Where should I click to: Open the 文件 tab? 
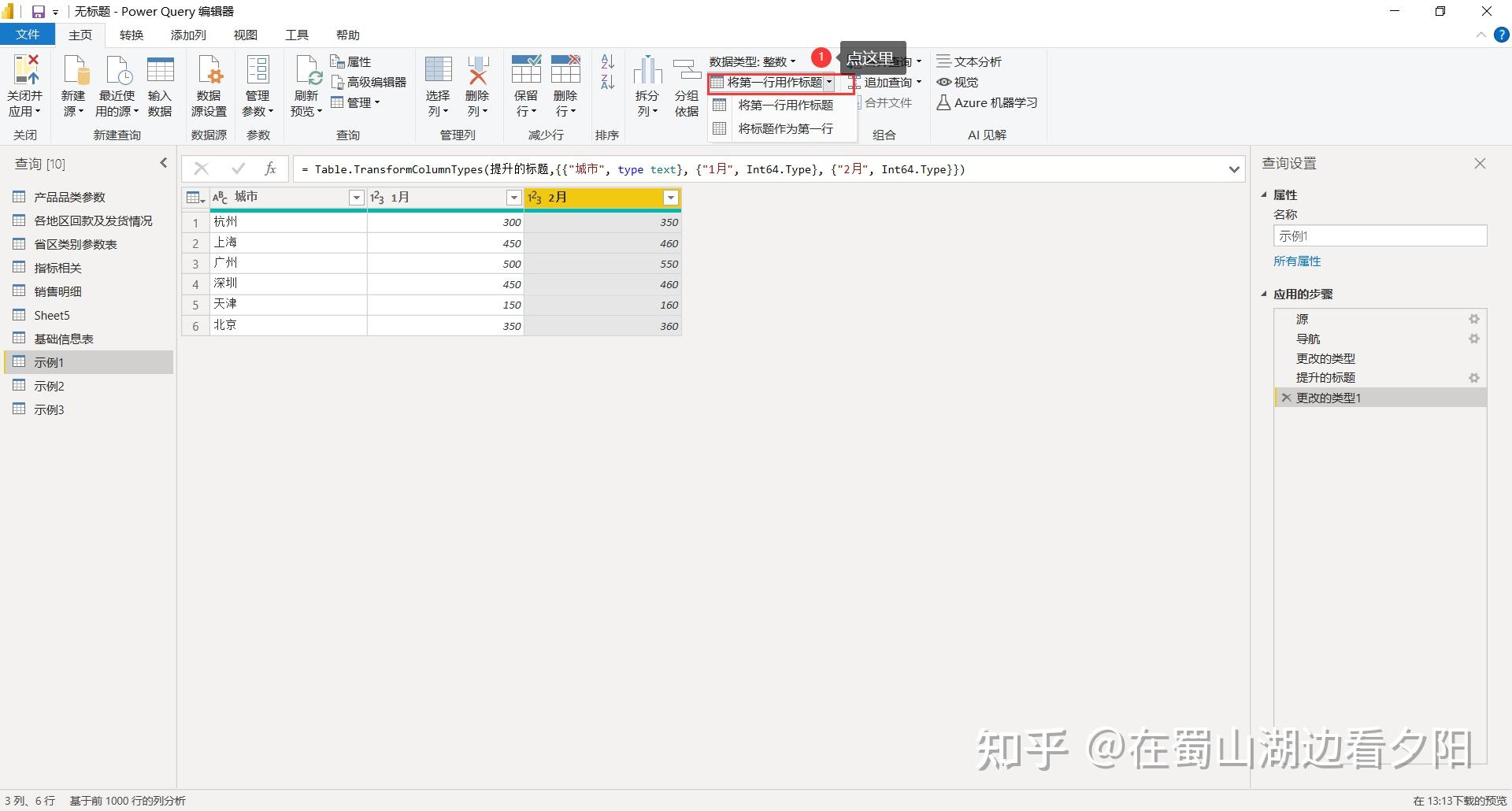tap(28, 35)
